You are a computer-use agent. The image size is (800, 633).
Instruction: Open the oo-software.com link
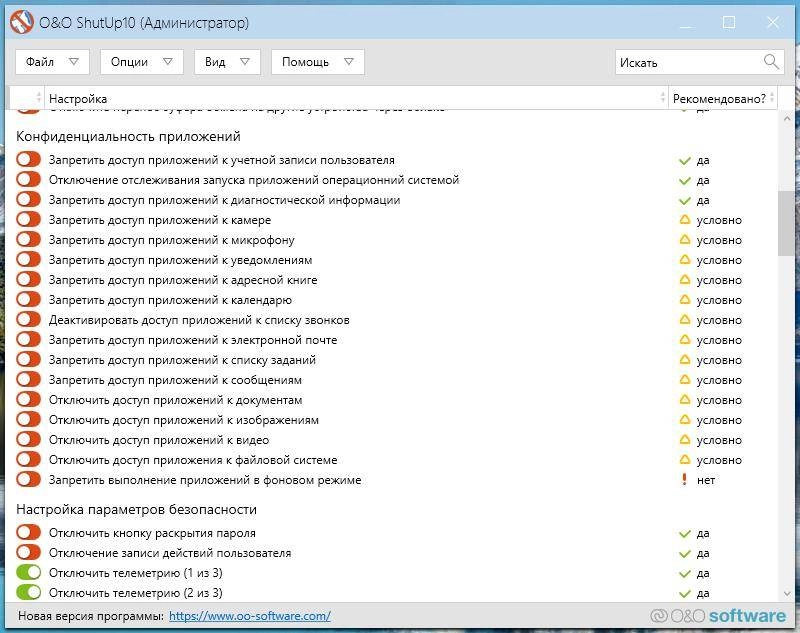pos(249,616)
